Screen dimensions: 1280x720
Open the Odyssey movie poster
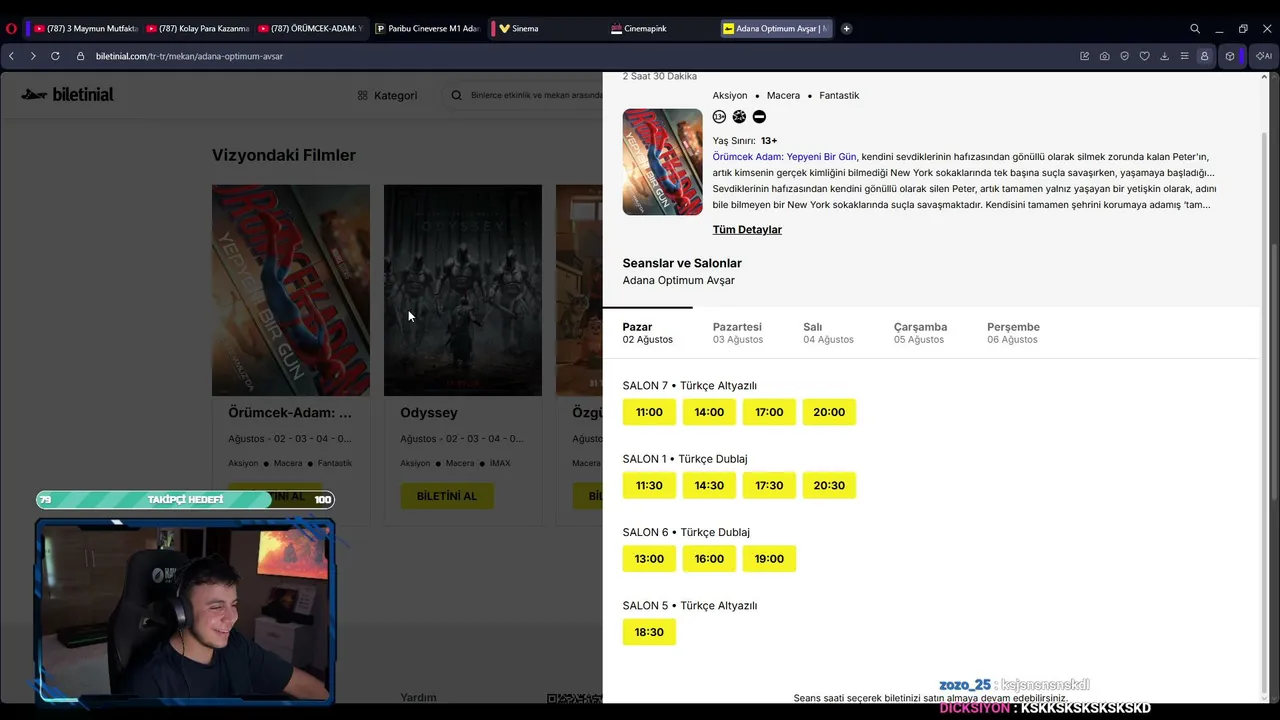pyautogui.click(x=463, y=290)
